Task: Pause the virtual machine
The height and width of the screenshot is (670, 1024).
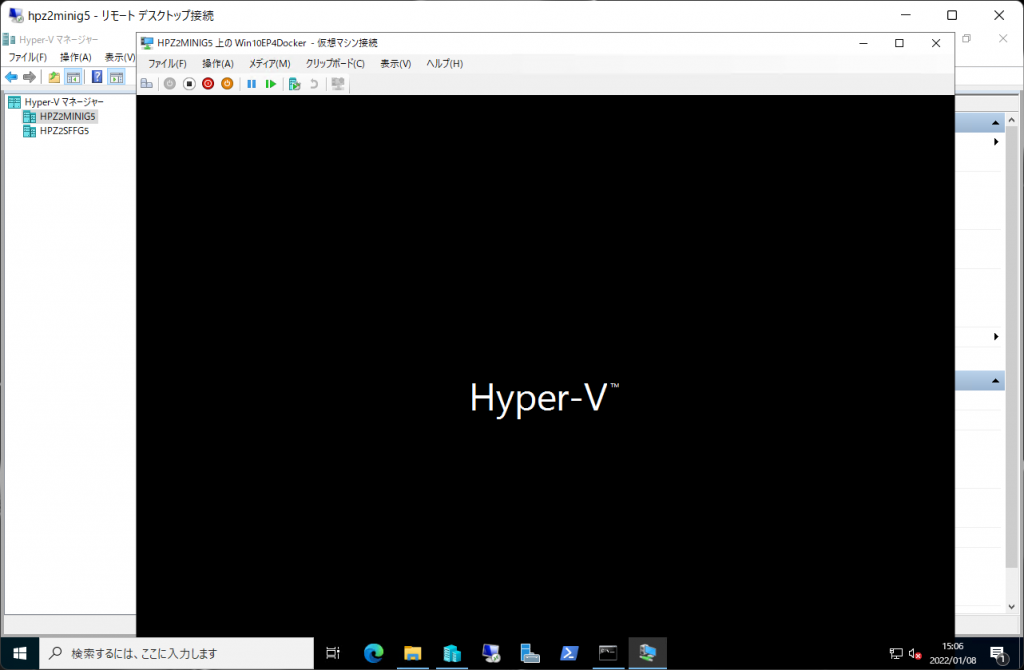Action: pos(251,84)
